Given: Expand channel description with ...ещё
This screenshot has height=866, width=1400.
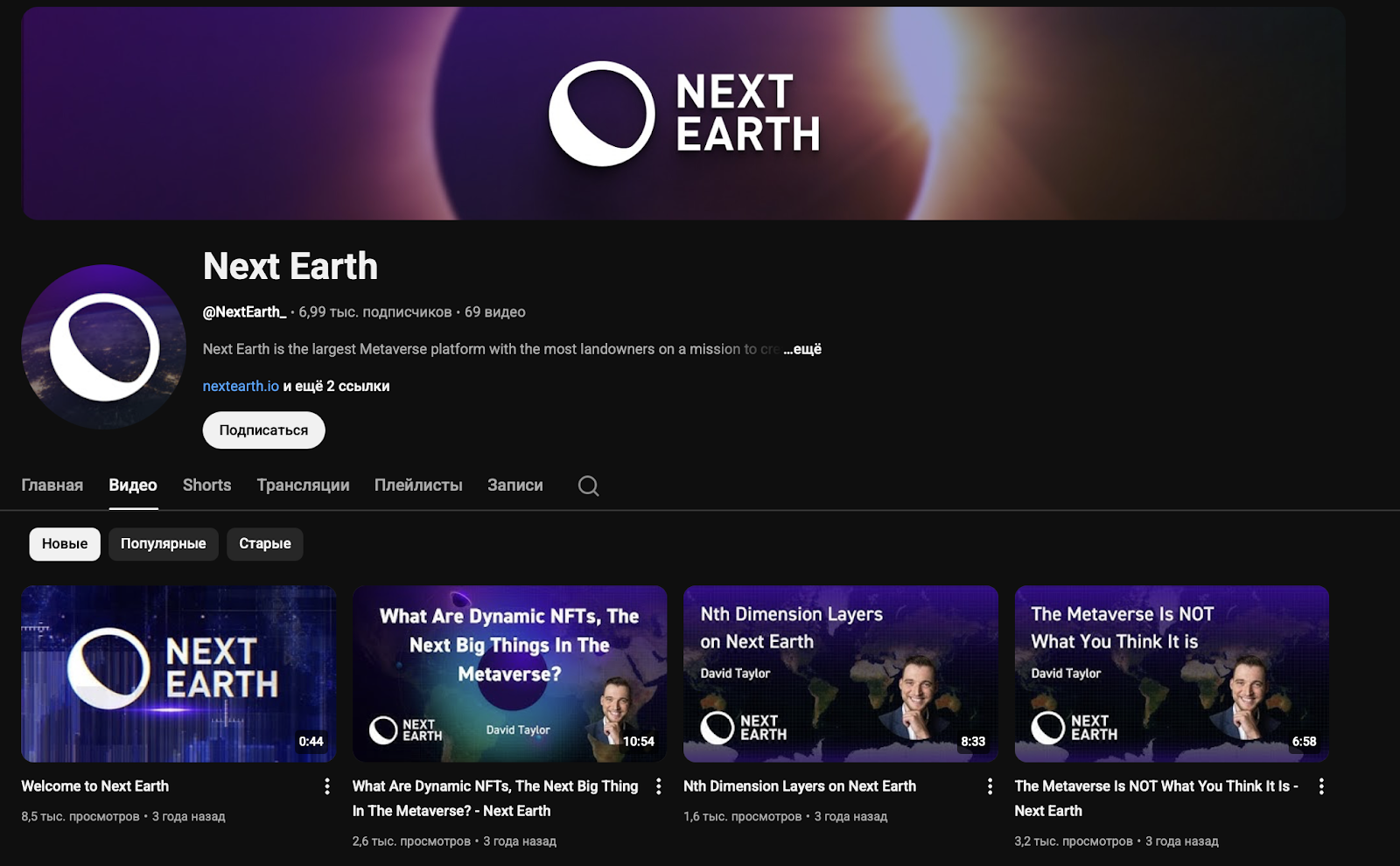Looking at the screenshot, I should click(802, 349).
